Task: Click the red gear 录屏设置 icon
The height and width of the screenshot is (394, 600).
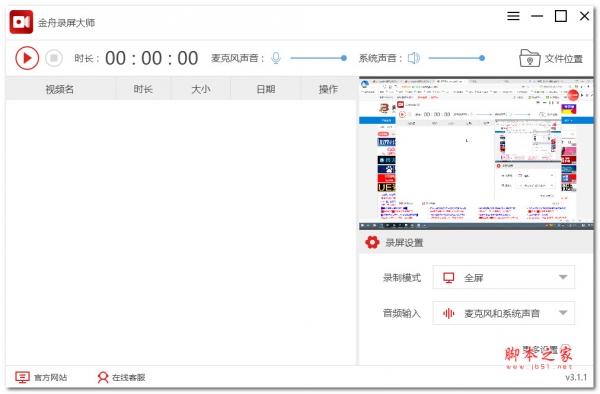Action: 372,243
